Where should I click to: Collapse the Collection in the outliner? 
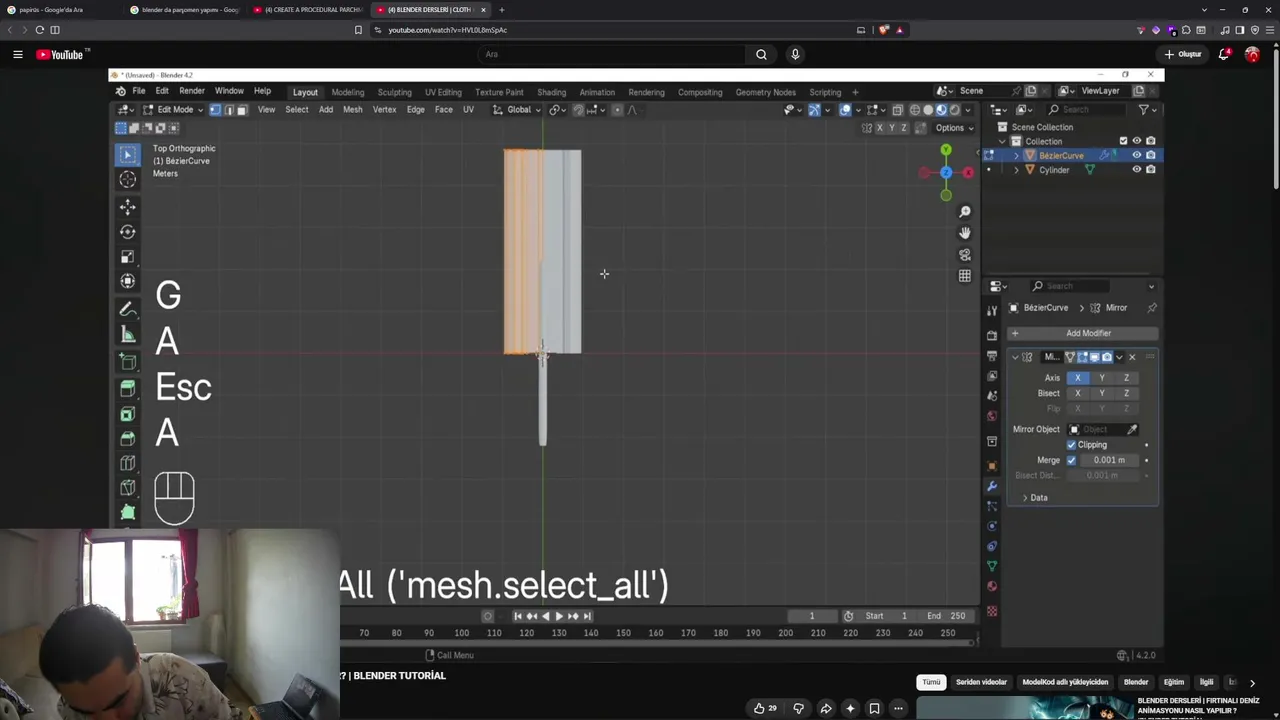coord(1002,141)
